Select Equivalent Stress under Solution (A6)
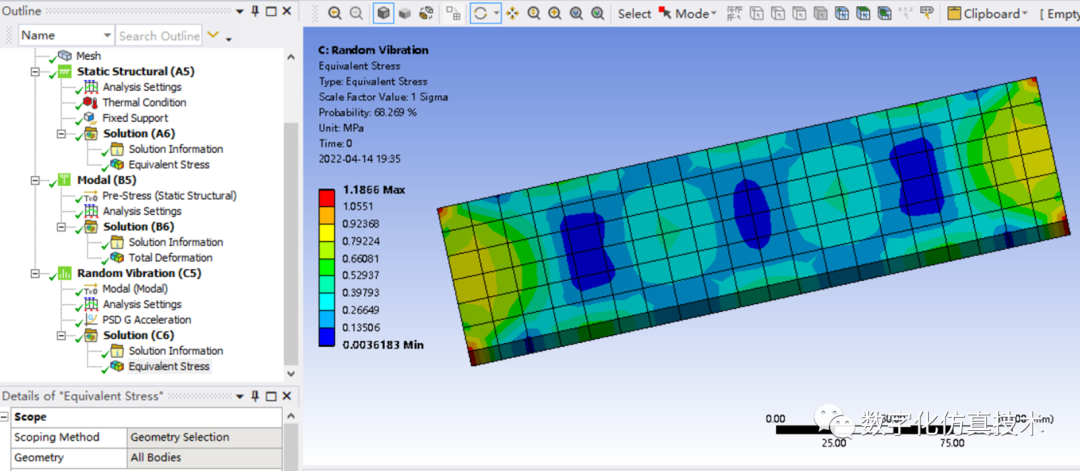This screenshot has height=471, width=1080. [x=169, y=165]
